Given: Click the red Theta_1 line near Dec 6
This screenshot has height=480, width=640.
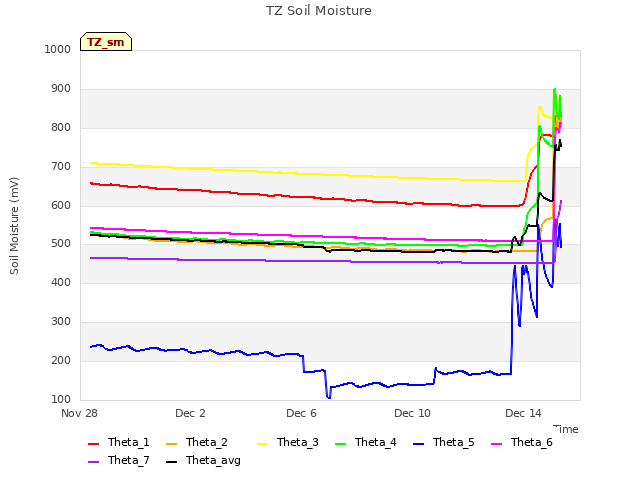Looking at the screenshot, I should (301, 197).
